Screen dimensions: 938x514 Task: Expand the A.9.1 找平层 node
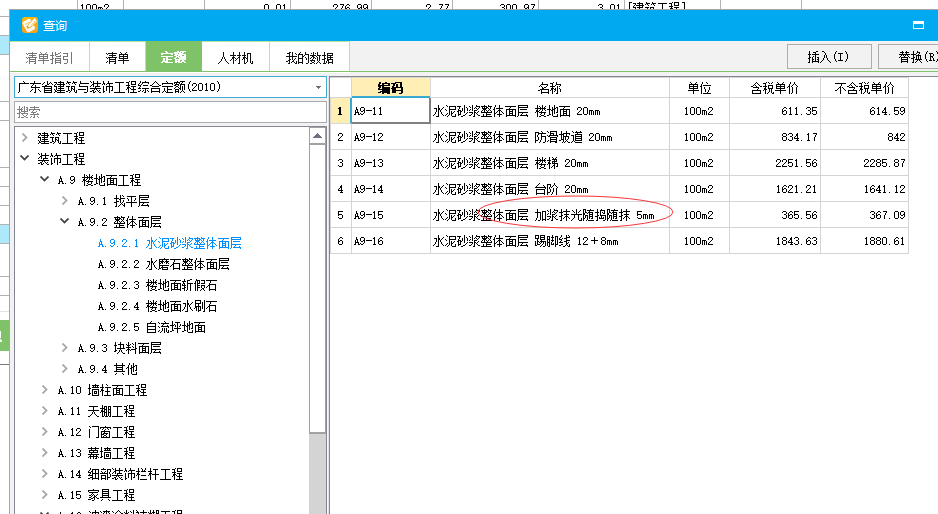65,200
